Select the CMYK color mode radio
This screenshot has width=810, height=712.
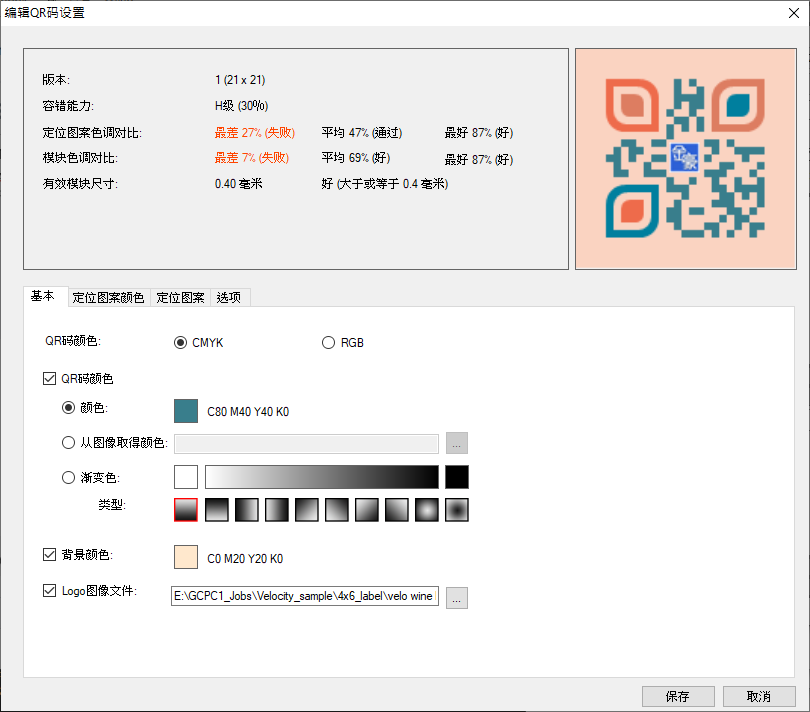(x=180, y=343)
